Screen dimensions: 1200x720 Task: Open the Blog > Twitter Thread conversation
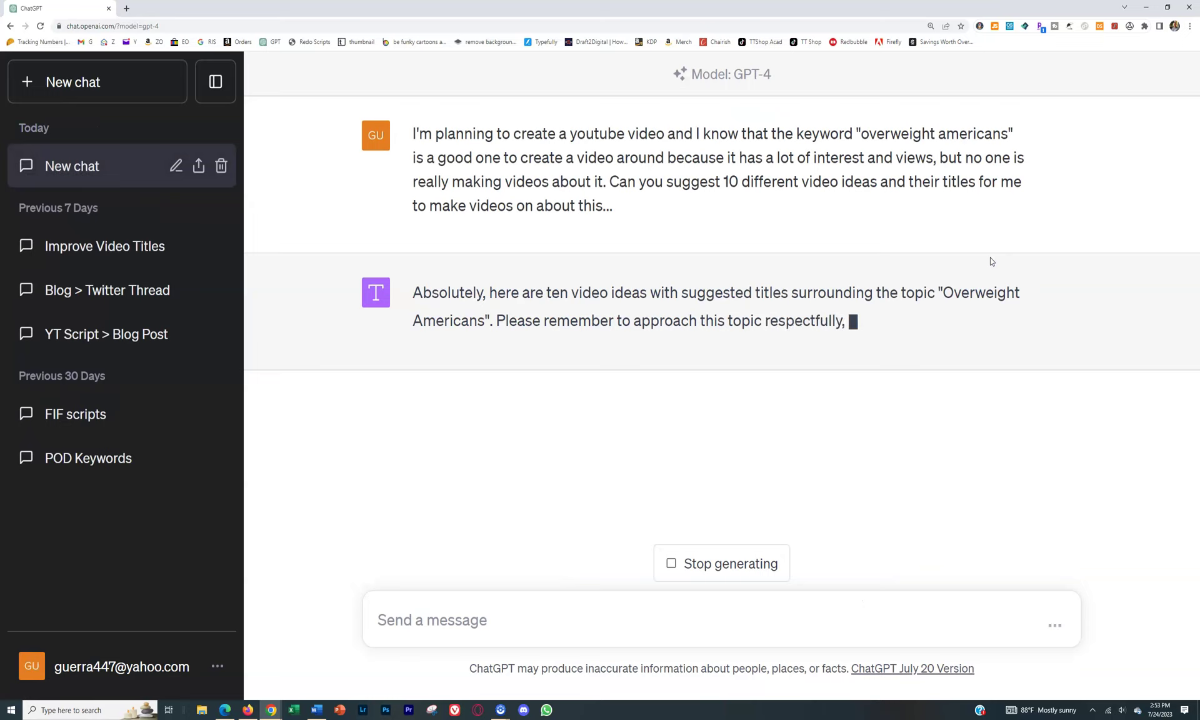click(107, 290)
